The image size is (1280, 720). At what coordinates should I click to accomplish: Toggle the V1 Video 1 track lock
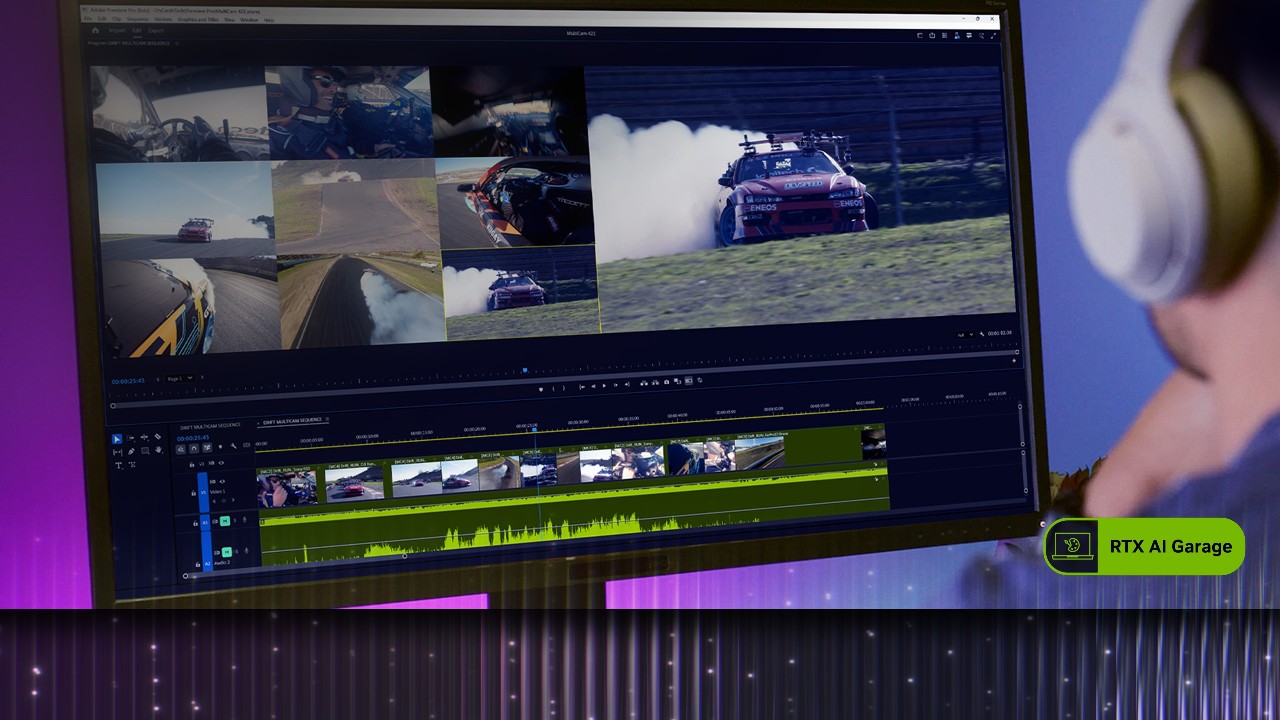coord(193,493)
